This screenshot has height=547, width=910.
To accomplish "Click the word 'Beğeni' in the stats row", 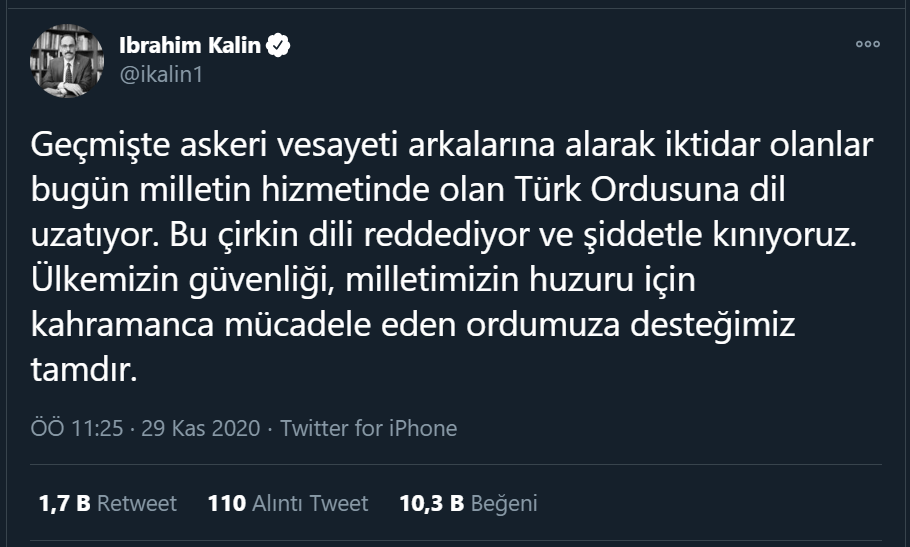I will [x=503, y=503].
